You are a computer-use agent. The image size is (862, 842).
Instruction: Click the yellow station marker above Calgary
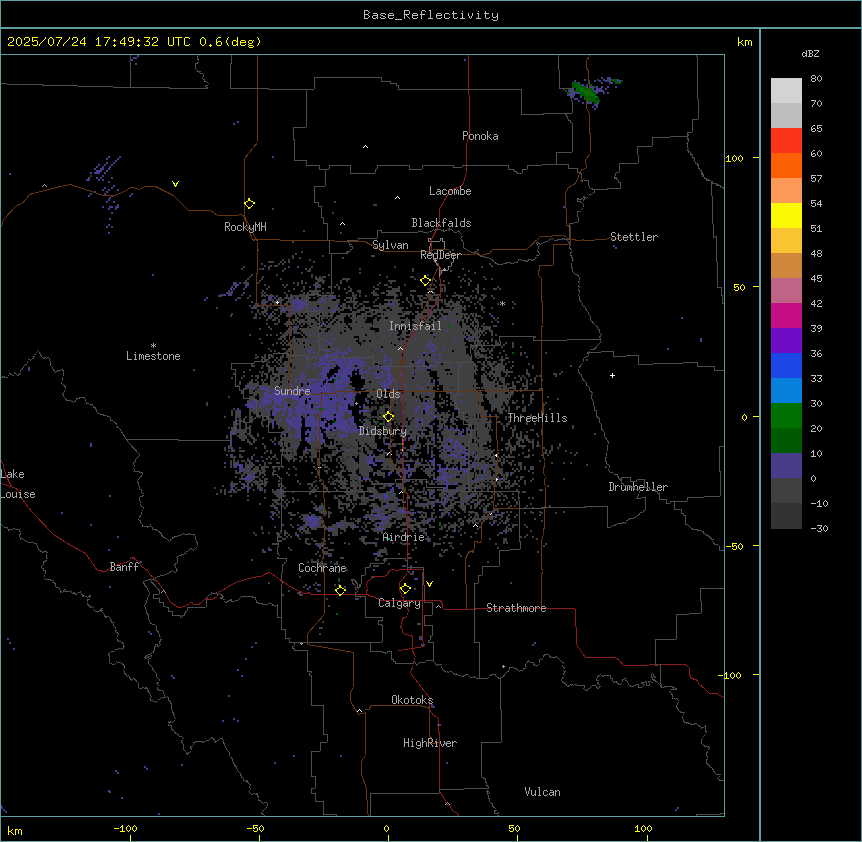point(405,589)
